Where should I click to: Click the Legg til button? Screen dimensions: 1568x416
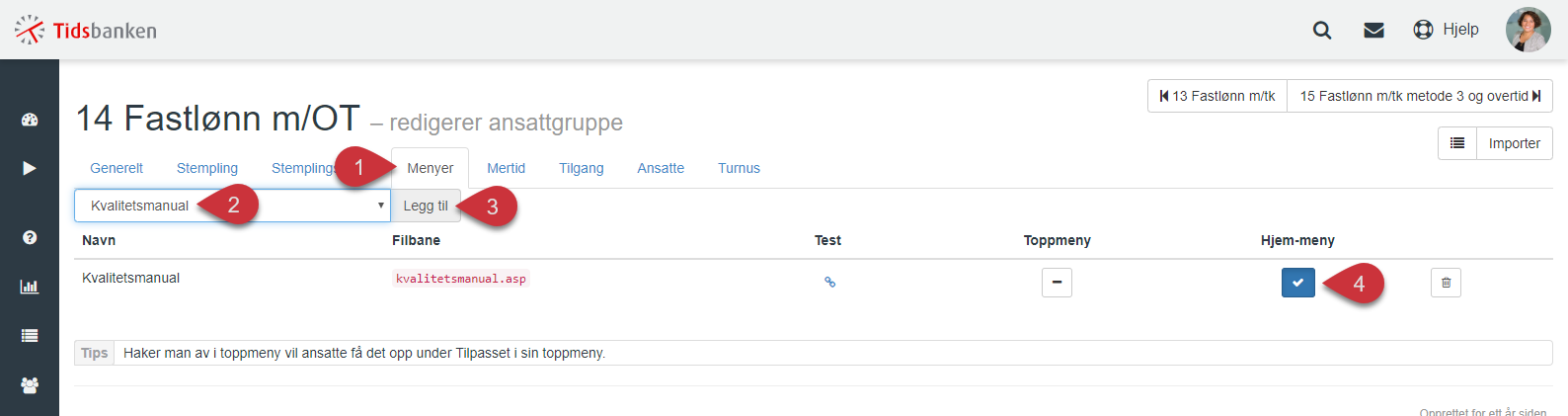[x=426, y=206]
